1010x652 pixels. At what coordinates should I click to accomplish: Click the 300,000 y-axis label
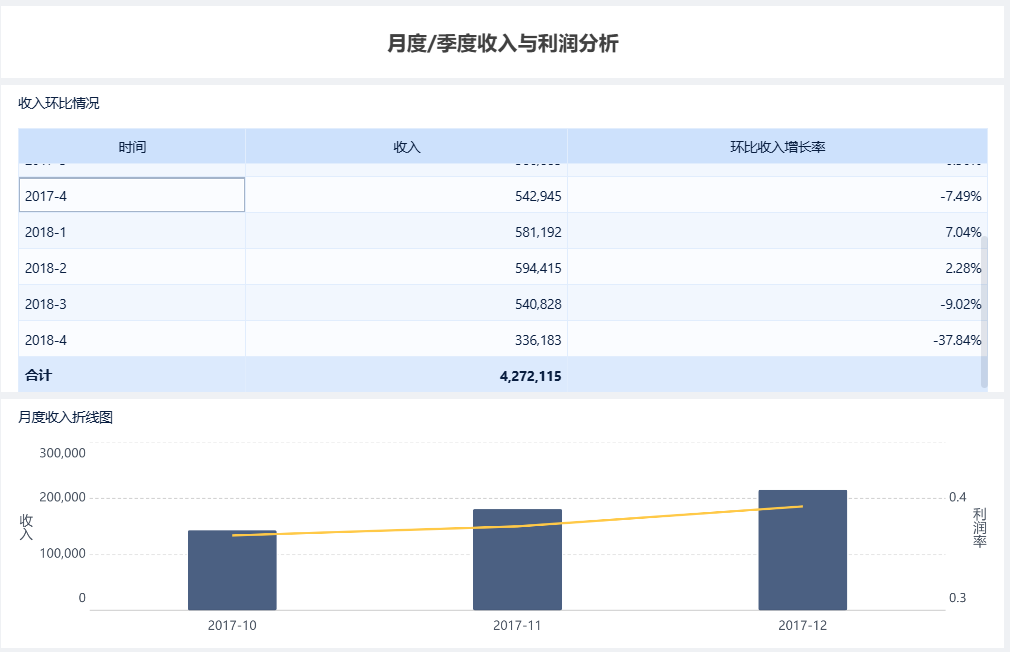click(62, 453)
